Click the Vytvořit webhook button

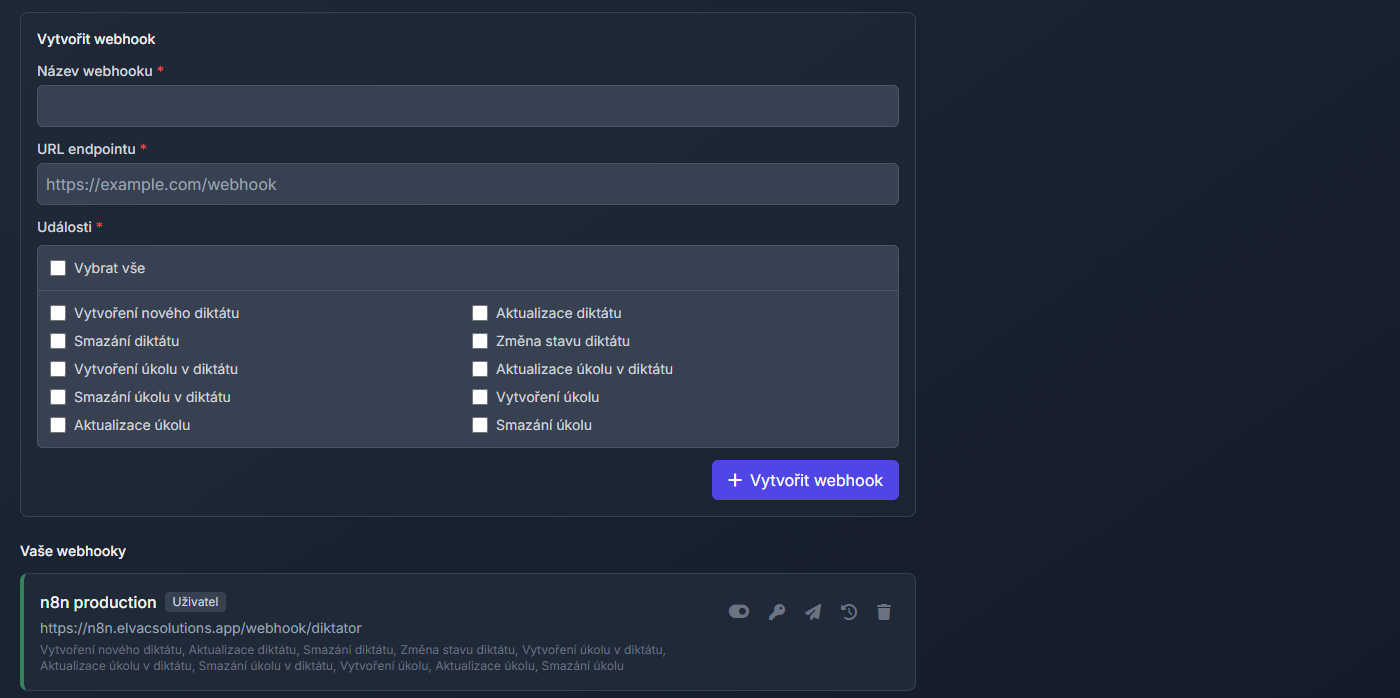tap(805, 480)
